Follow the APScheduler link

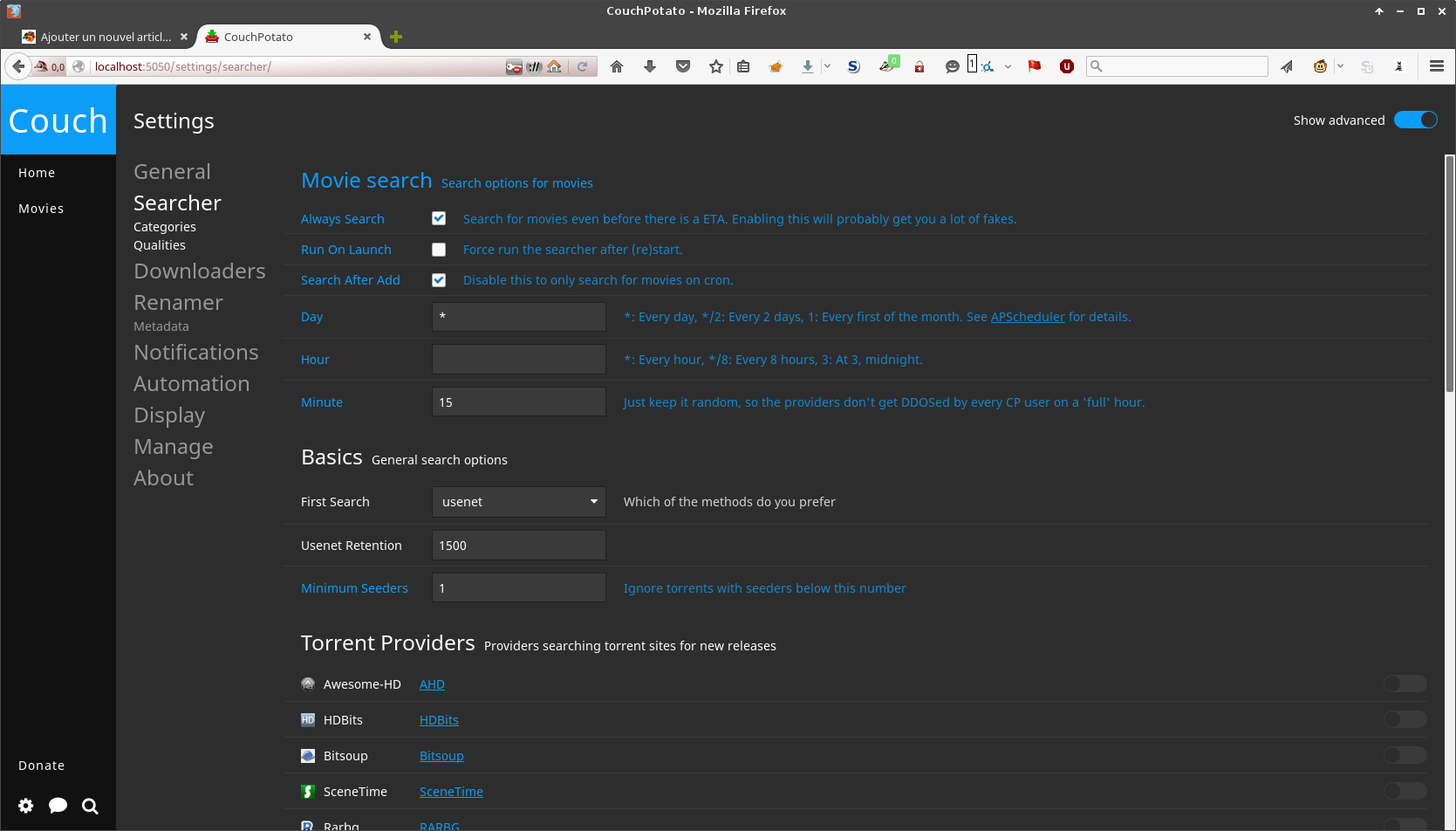[1028, 317]
